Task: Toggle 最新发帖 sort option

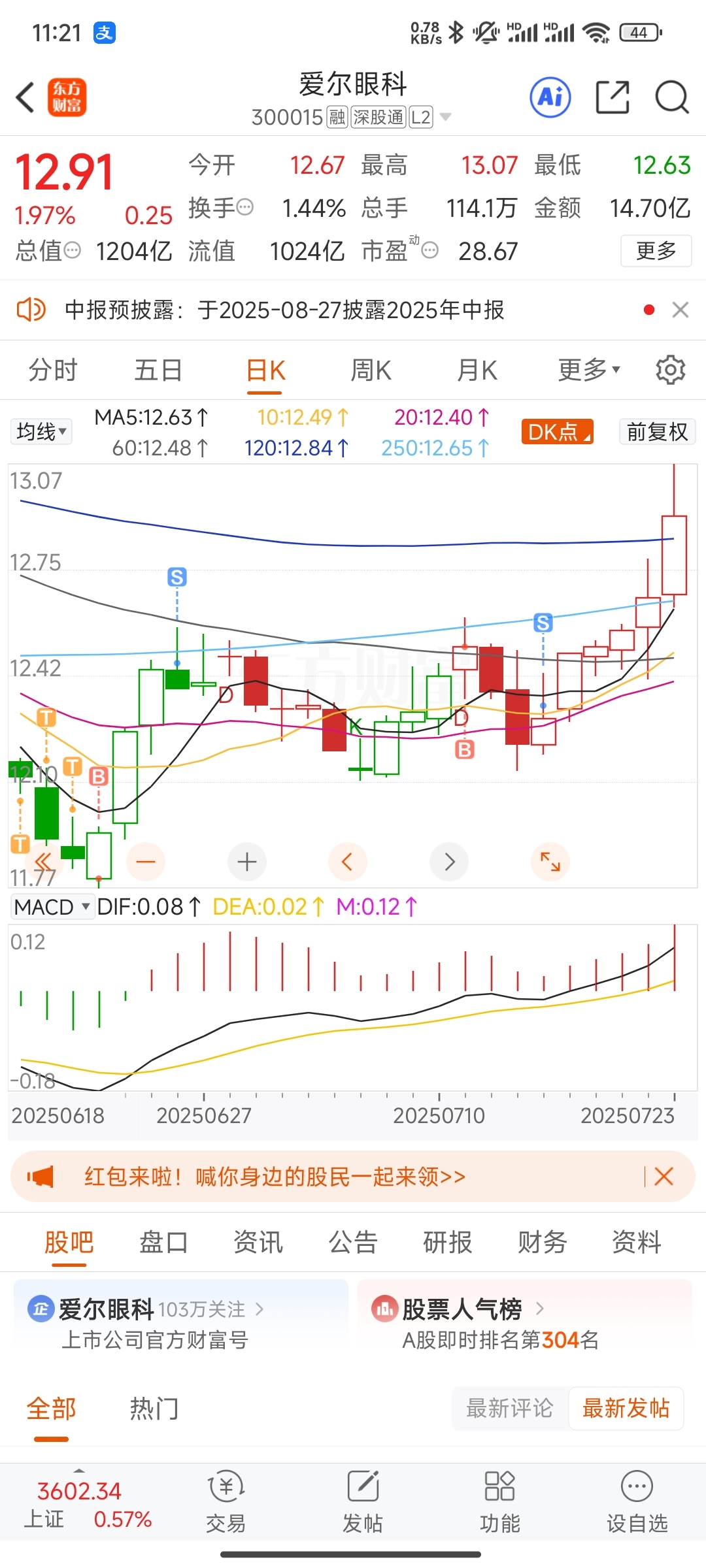Action: click(626, 1409)
